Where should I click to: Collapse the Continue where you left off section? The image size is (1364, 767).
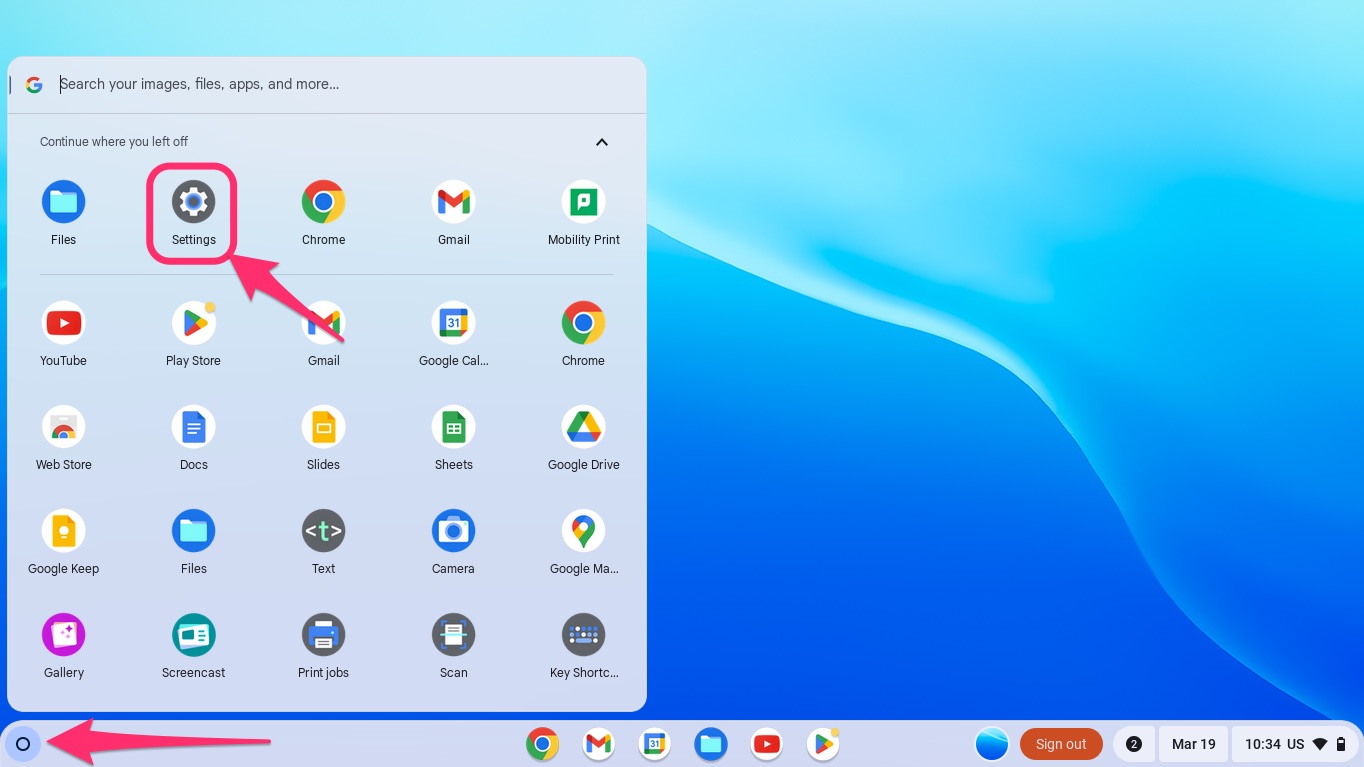pos(602,142)
